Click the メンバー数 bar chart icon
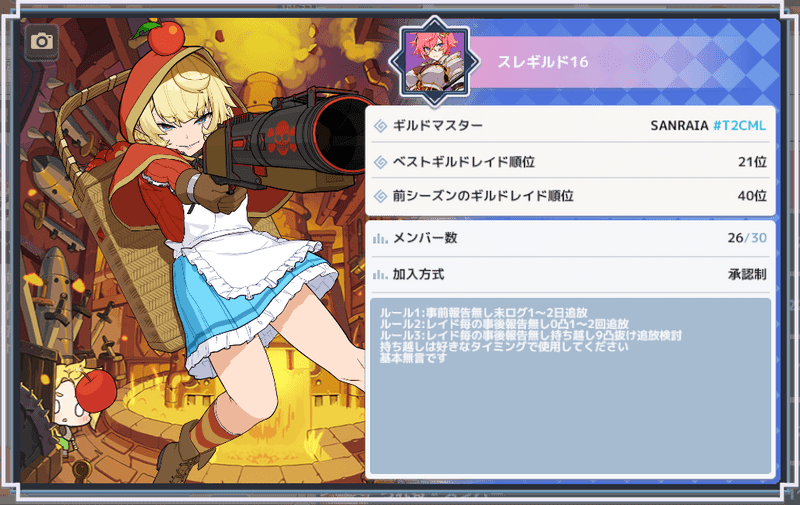The height and width of the screenshot is (505, 800). (x=380, y=238)
